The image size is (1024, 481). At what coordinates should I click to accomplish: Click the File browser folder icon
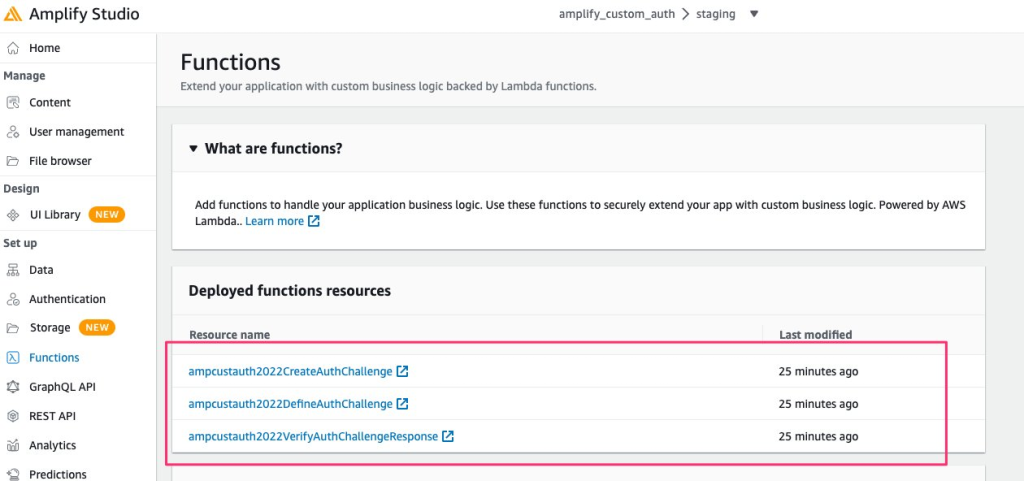pos(12,161)
